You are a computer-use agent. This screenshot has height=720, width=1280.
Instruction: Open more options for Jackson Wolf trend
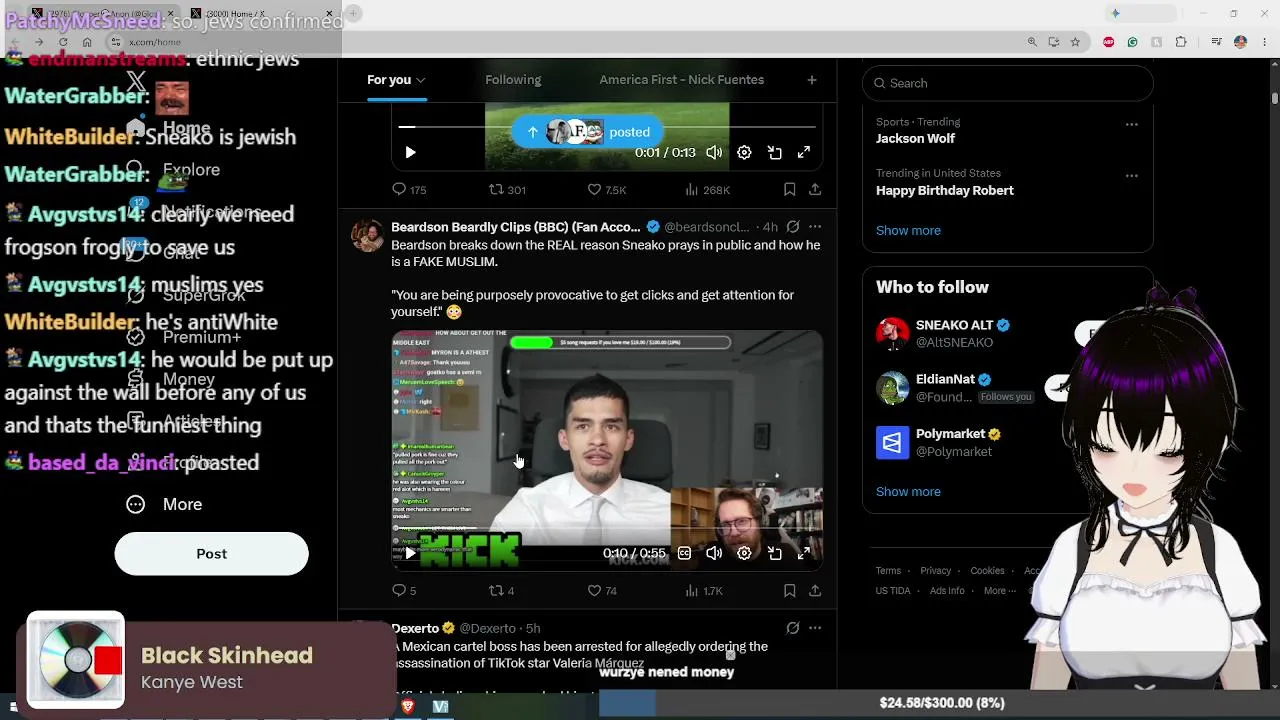tap(1132, 125)
